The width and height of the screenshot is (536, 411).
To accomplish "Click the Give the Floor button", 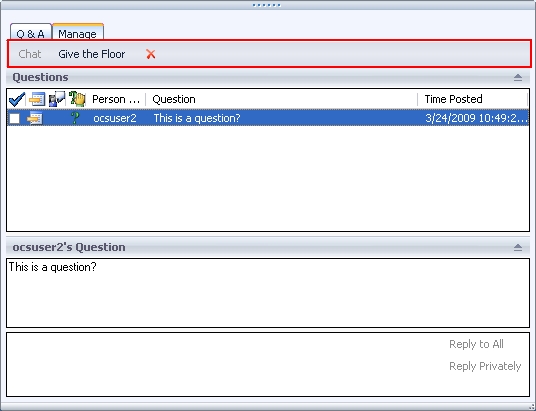I will [x=92, y=54].
